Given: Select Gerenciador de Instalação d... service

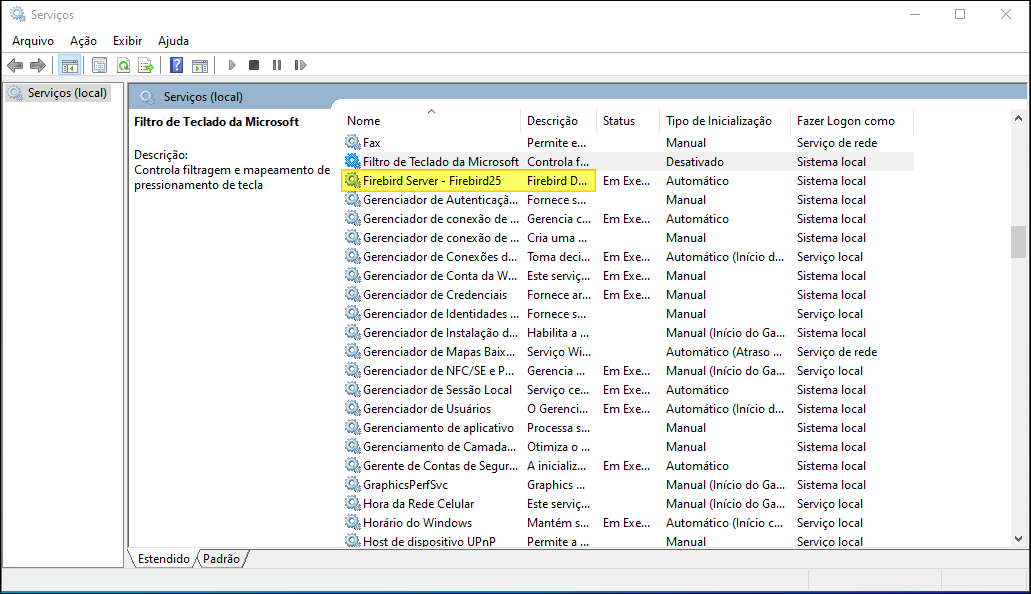Looking at the screenshot, I should [x=628, y=333].
